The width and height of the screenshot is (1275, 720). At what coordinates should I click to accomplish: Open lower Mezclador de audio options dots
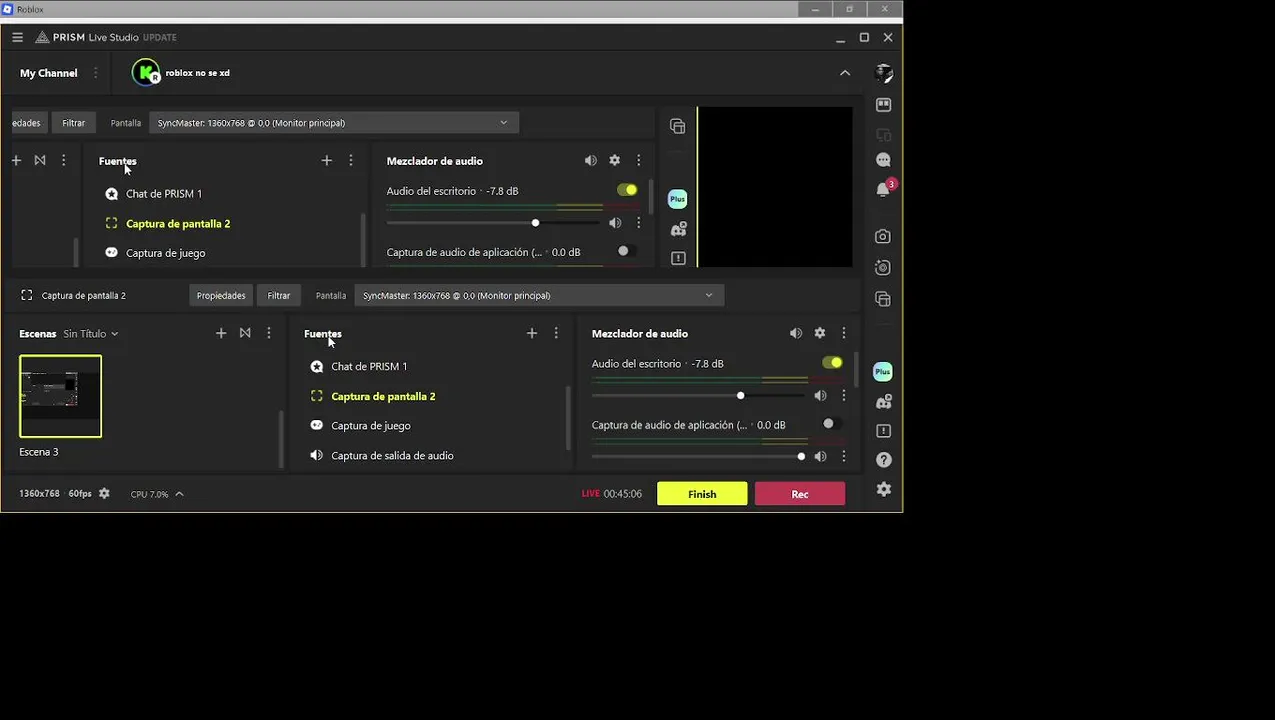click(x=843, y=333)
